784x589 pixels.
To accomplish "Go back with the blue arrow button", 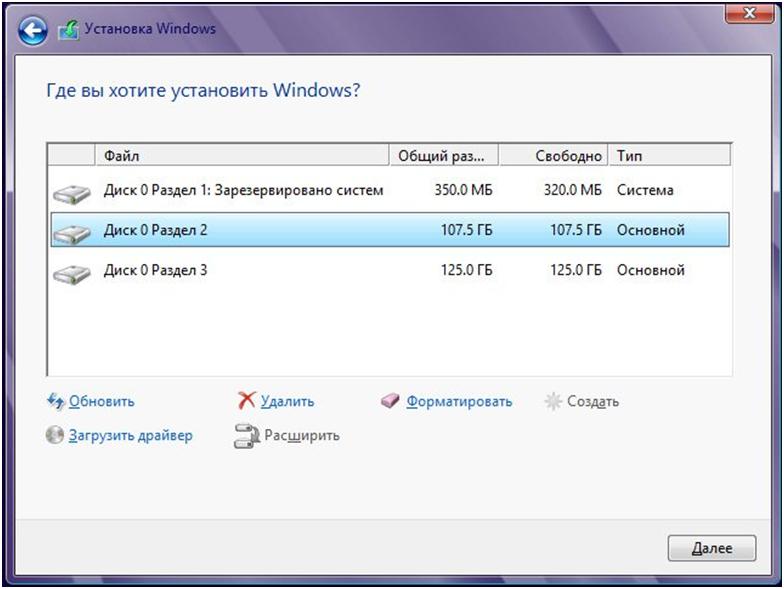I will coord(32,30).
